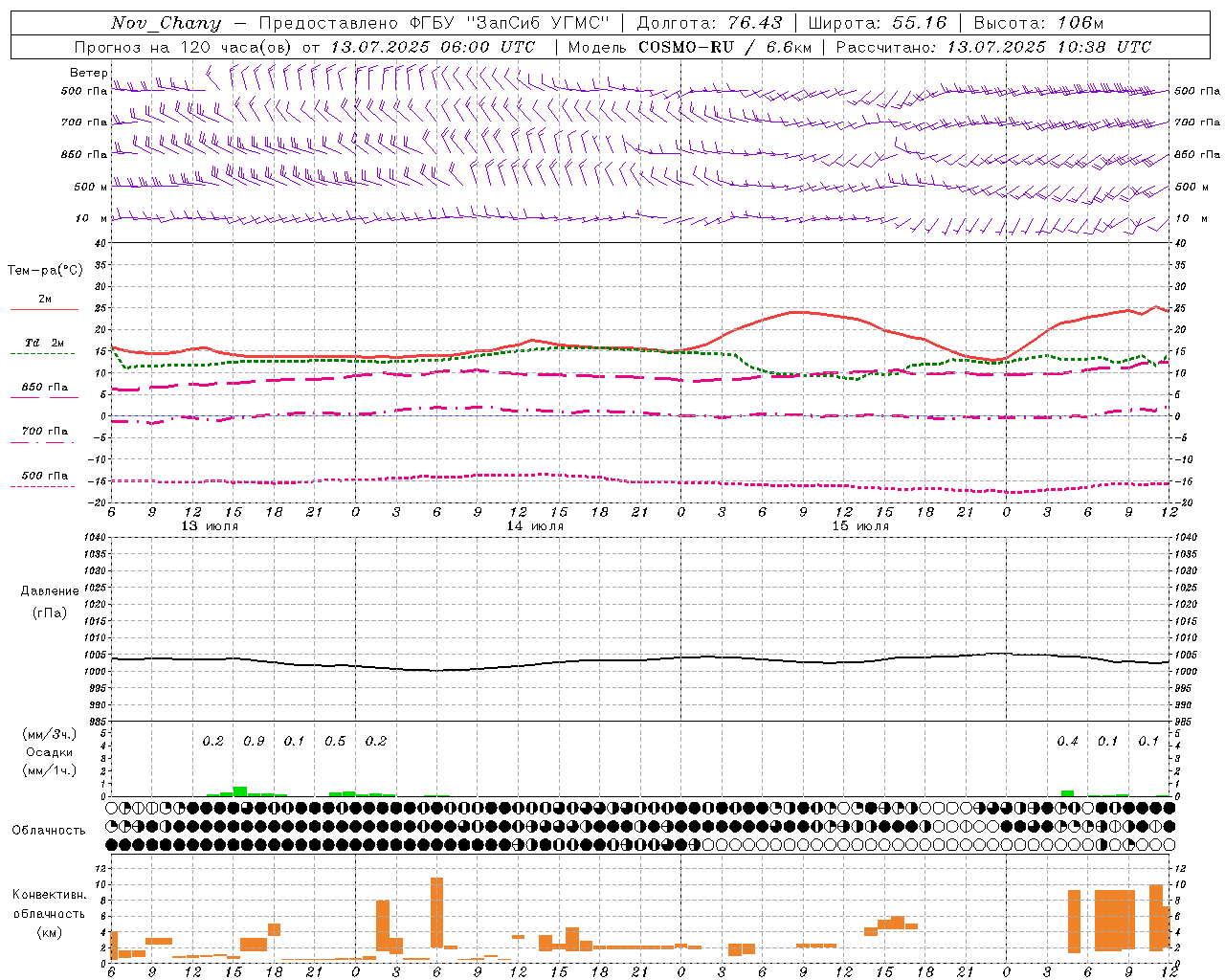Viewport: 1225px width, 980px height.
Task: Click the Широта: 55.16 value
Action: click(x=878, y=23)
